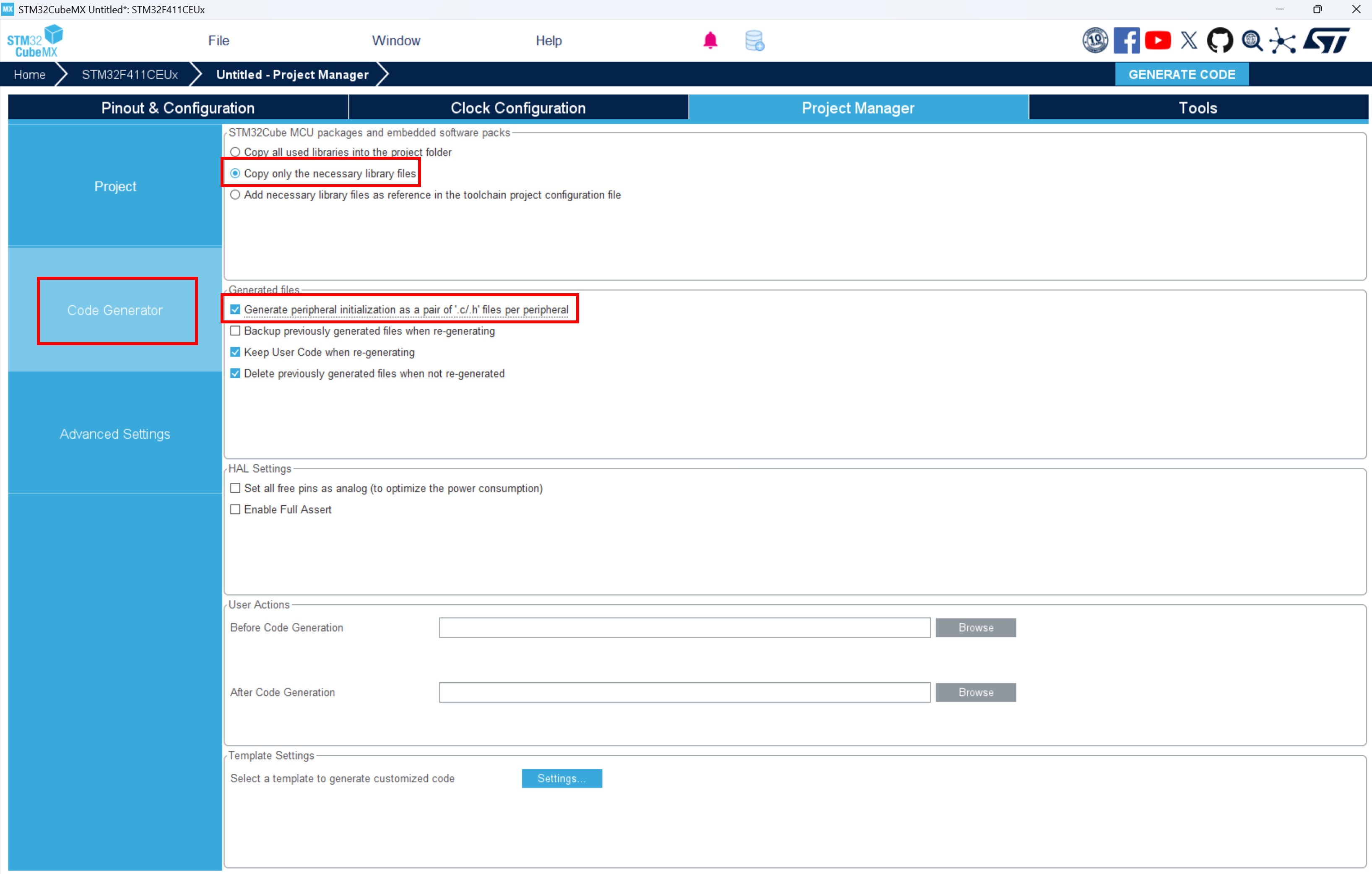Screen dimensions: 1372x874
Task: Click Browse for Before Code Generation
Action: point(975,627)
